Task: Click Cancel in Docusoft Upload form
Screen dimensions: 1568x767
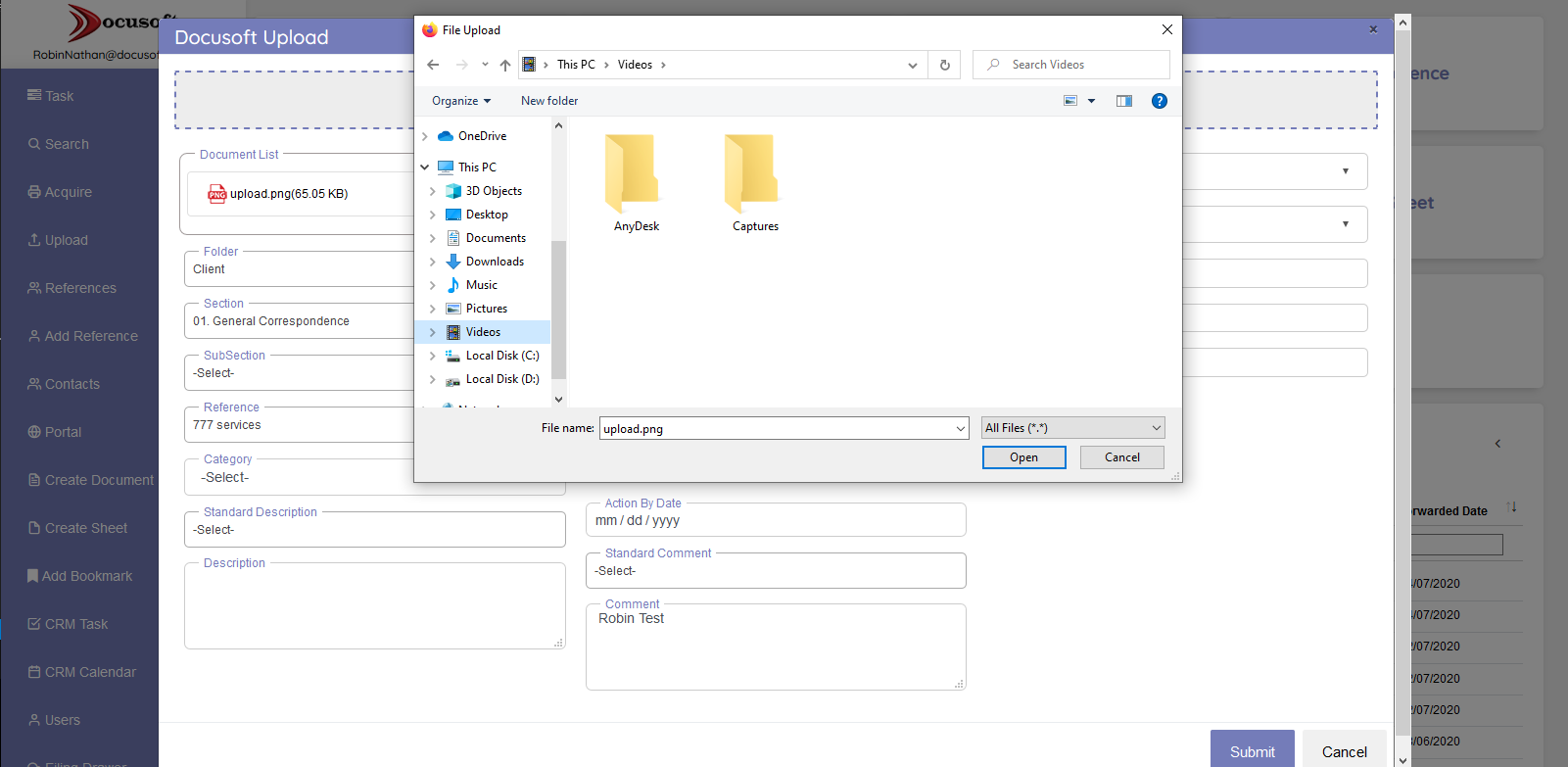Action: (x=1344, y=749)
